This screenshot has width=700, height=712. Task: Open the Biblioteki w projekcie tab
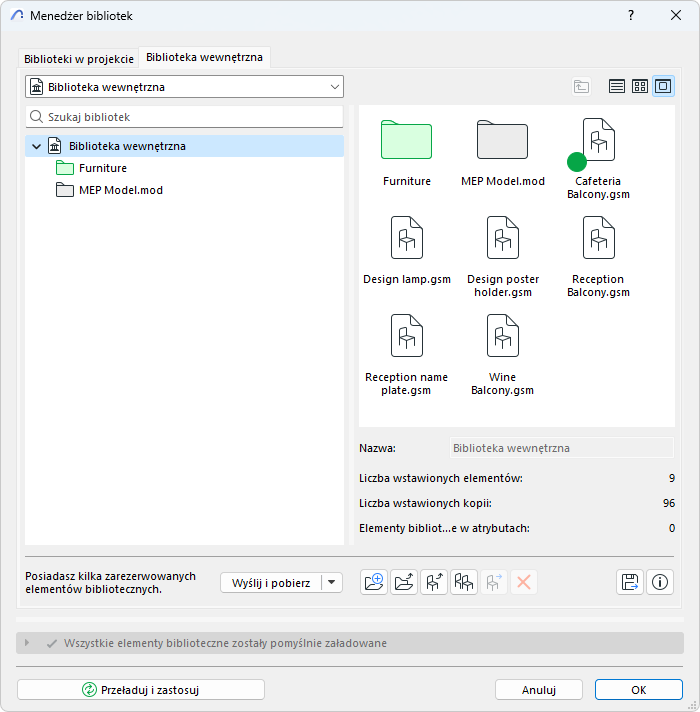[79, 59]
